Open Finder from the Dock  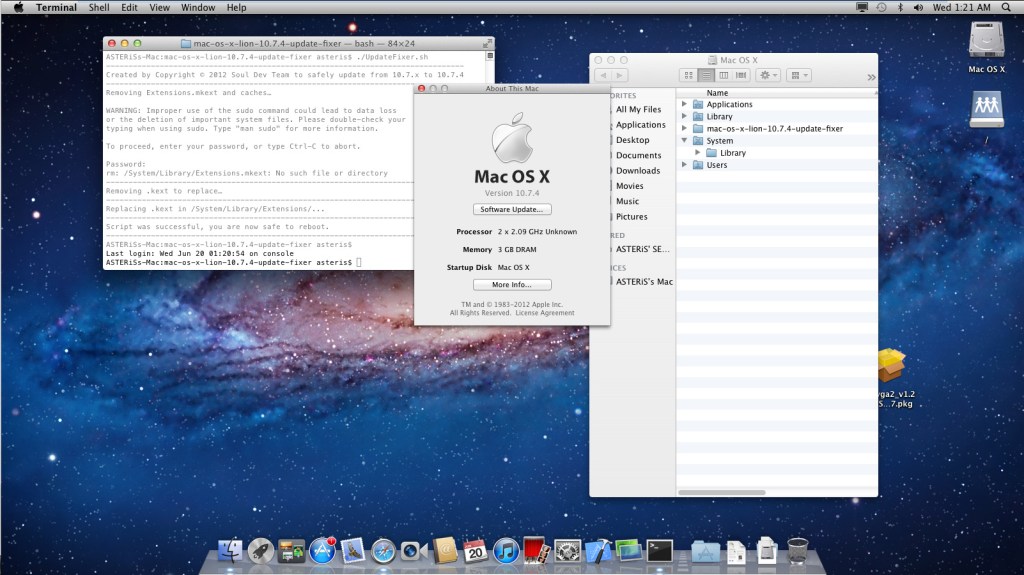(x=229, y=551)
